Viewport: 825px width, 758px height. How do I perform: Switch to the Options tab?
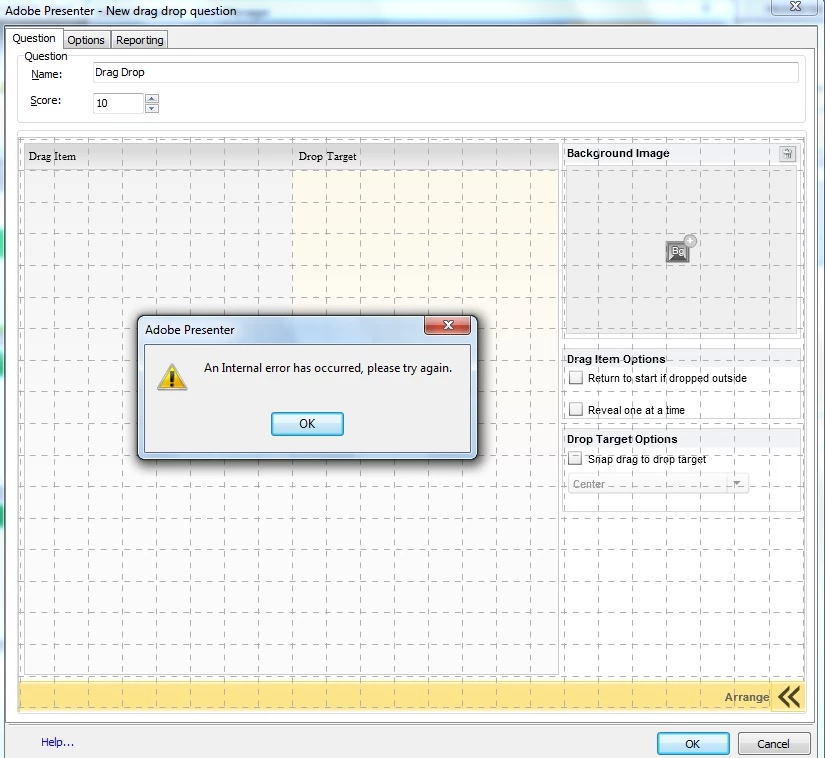(86, 40)
